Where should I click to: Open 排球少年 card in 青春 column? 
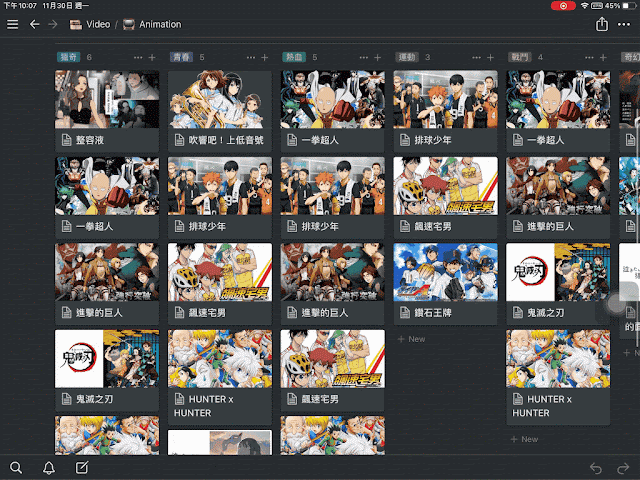pyautogui.click(x=220, y=198)
